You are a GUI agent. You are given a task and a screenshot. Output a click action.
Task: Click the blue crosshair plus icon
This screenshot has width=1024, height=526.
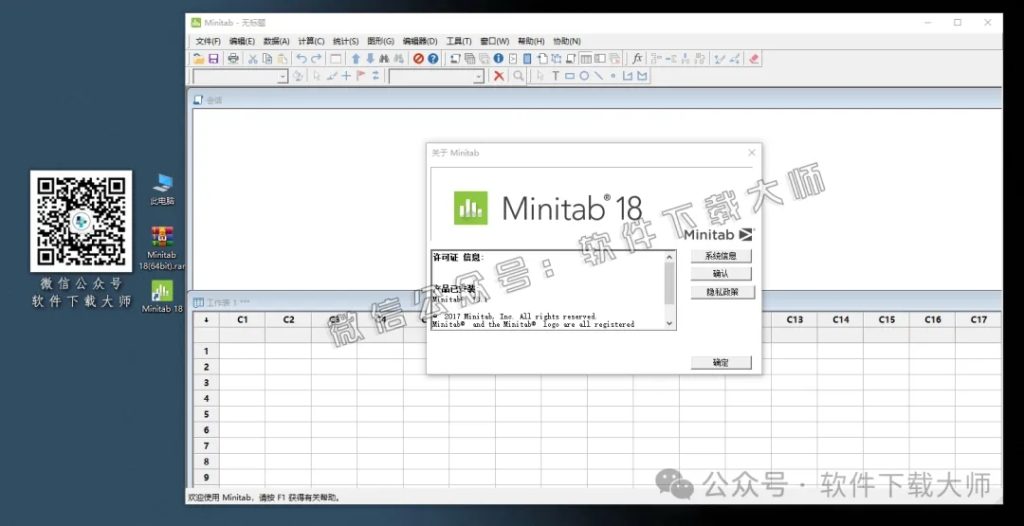[x=346, y=76]
